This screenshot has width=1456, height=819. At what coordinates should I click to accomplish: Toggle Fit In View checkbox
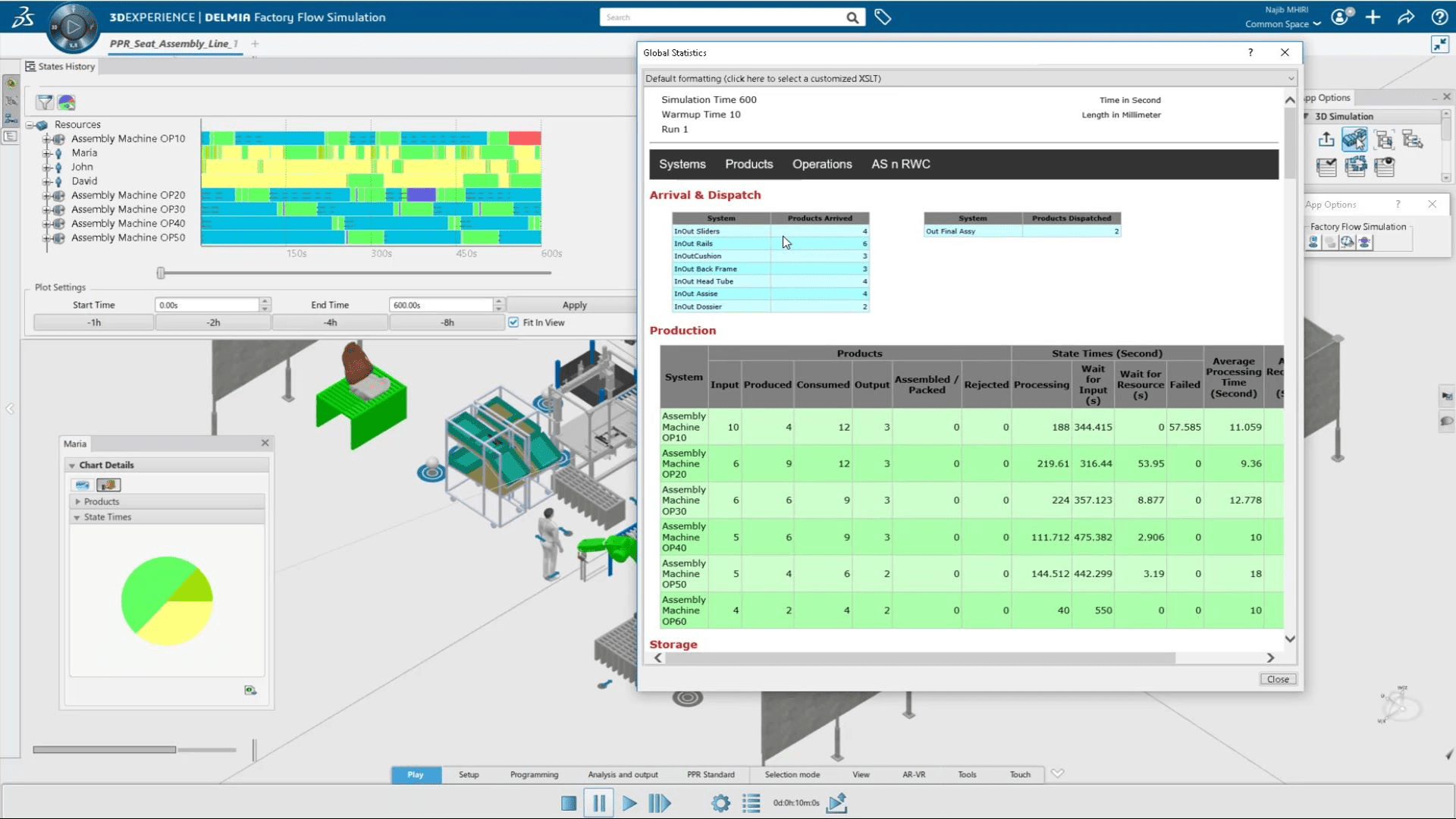point(513,321)
